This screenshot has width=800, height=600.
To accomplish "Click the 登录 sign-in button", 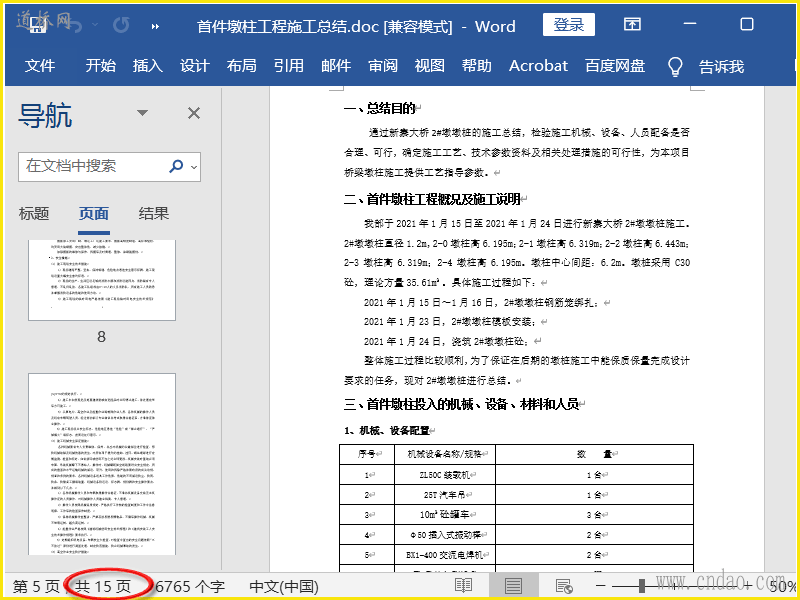I will point(569,25).
